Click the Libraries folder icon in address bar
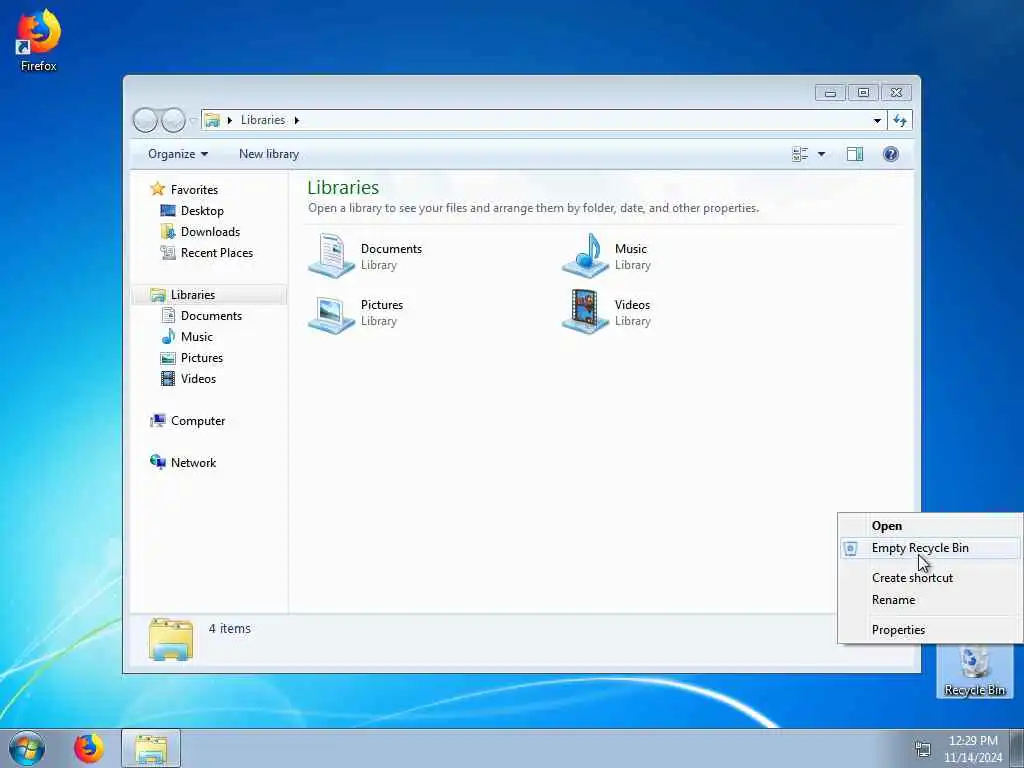 point(212,120)
